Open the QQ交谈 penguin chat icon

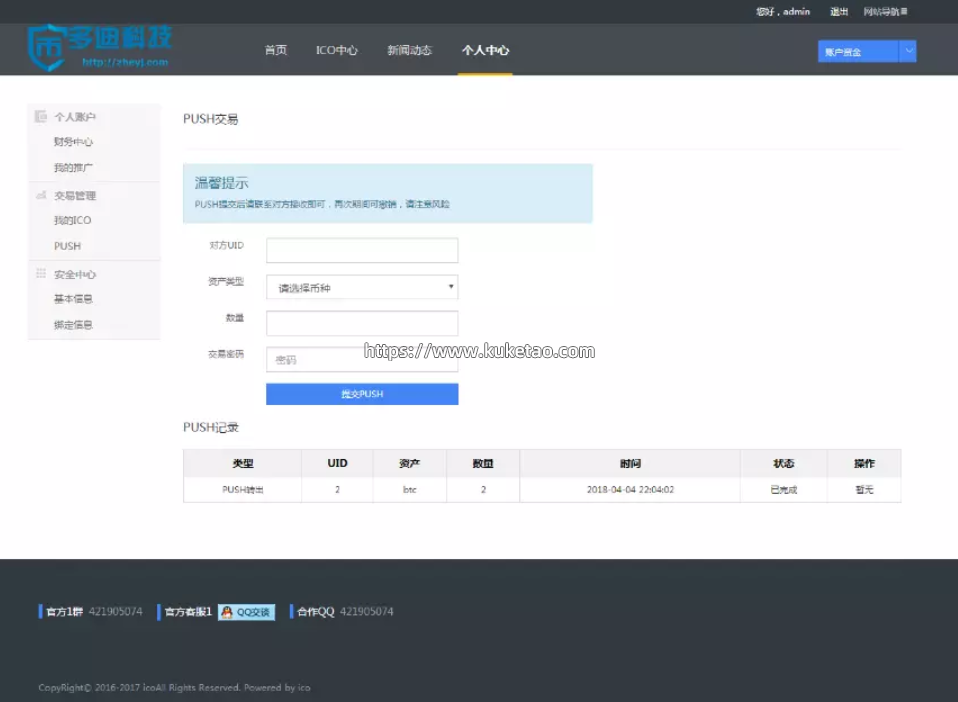pyautogui.click(x=227, y=612)
